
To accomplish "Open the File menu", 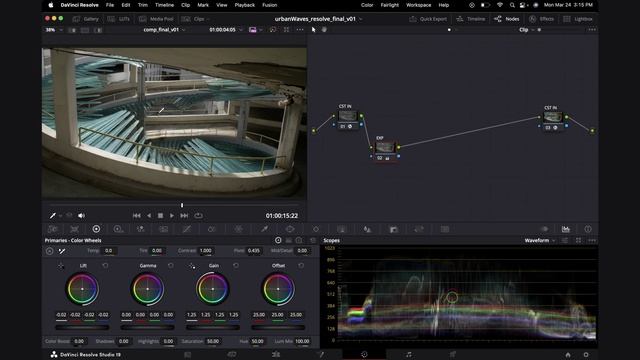I will (110, 5).
